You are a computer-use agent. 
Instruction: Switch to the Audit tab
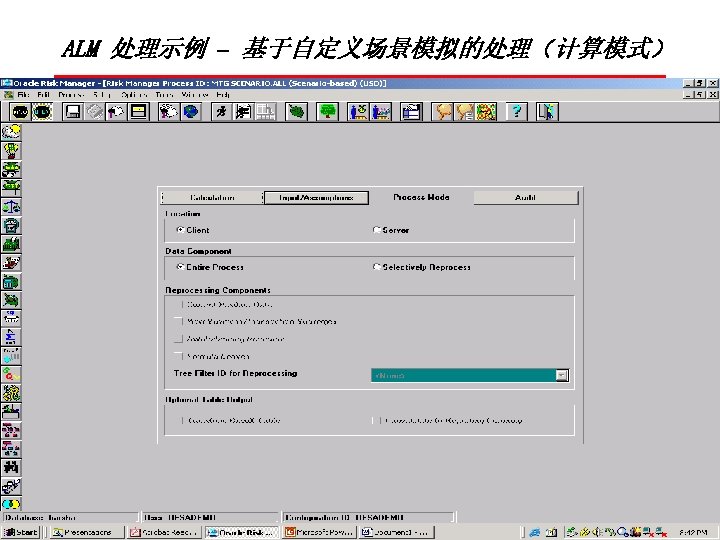pyautogui.click(x=526, y=197)
